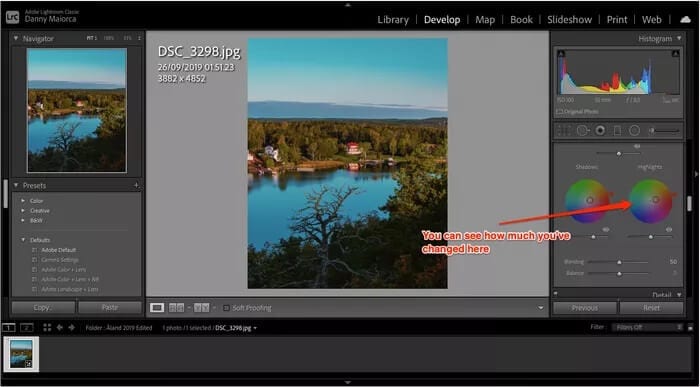Add a new preset with plus icon
700x387 pixels.
coord(137,185)
